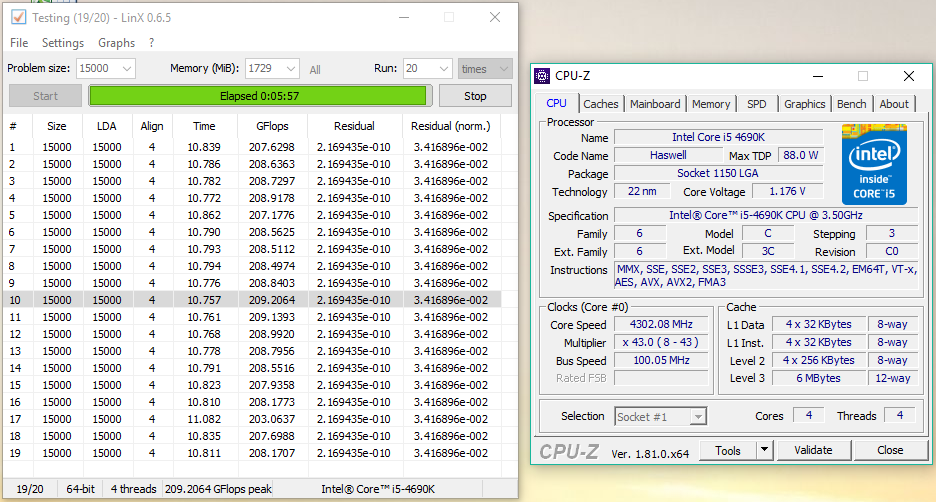Click the All memory label
936x502 pixels.
(x=315, y=70)
